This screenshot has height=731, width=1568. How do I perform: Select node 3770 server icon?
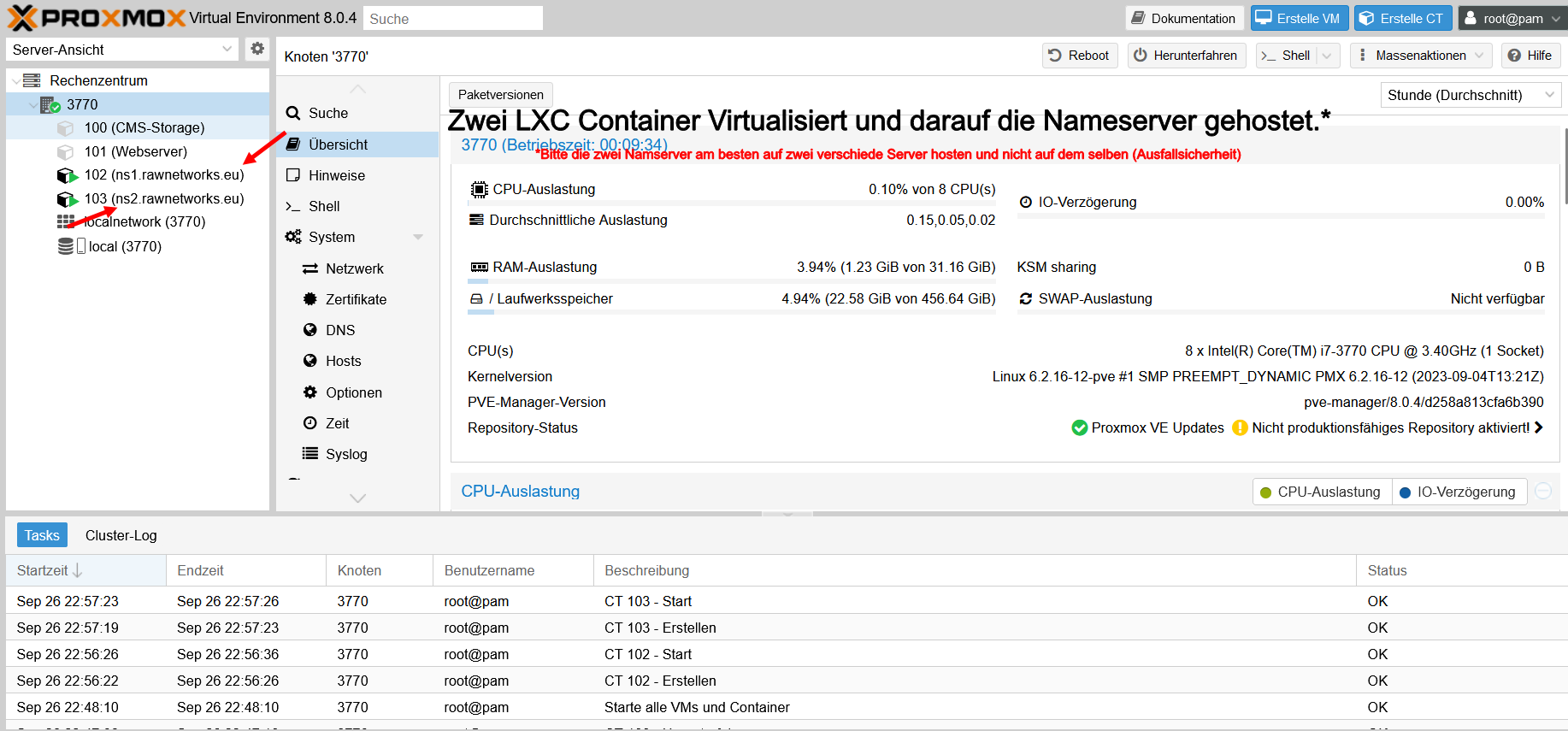tap(50, 104)
